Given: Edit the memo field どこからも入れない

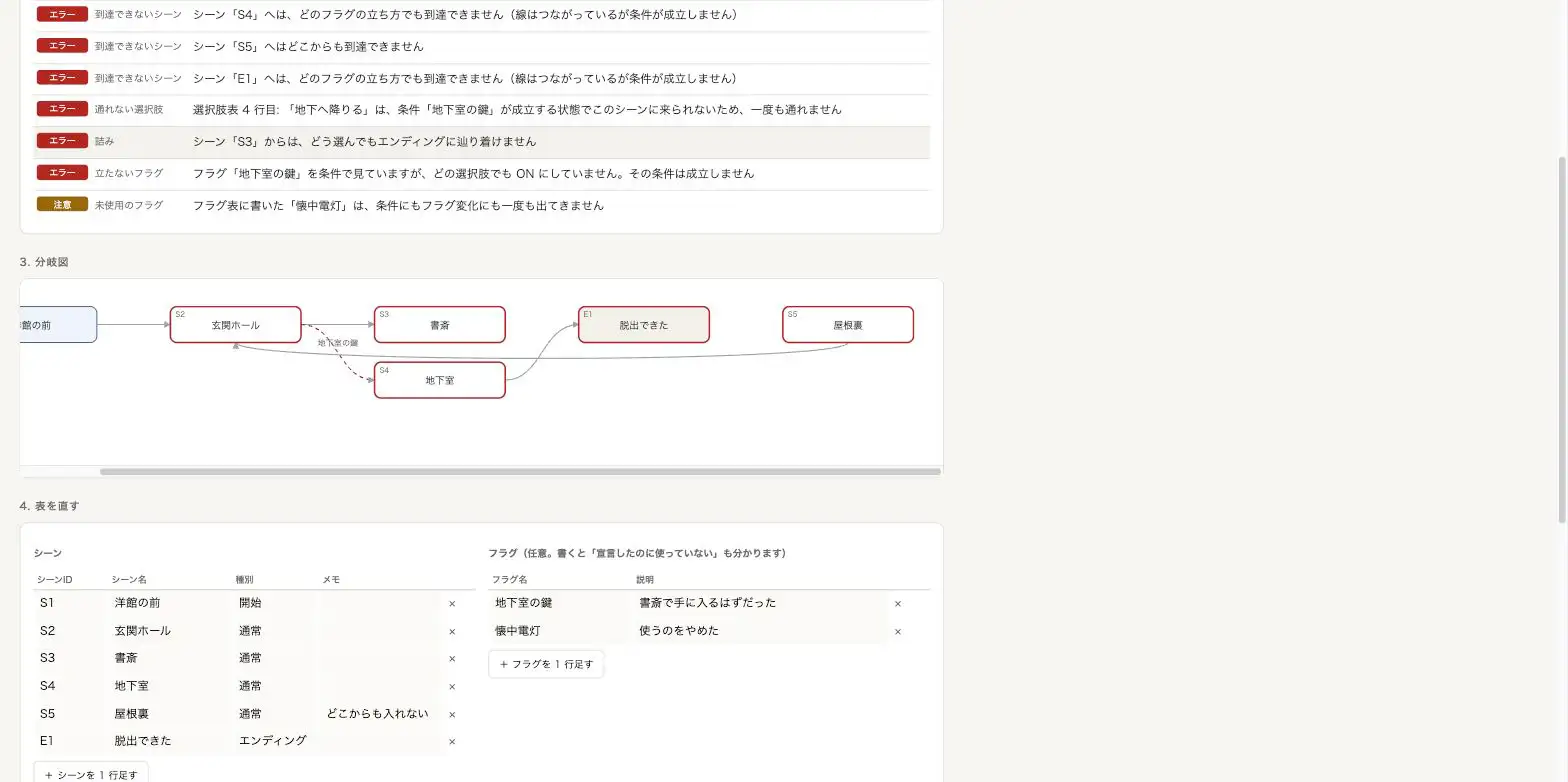Looking at the screenshot, I should [380, 714].
